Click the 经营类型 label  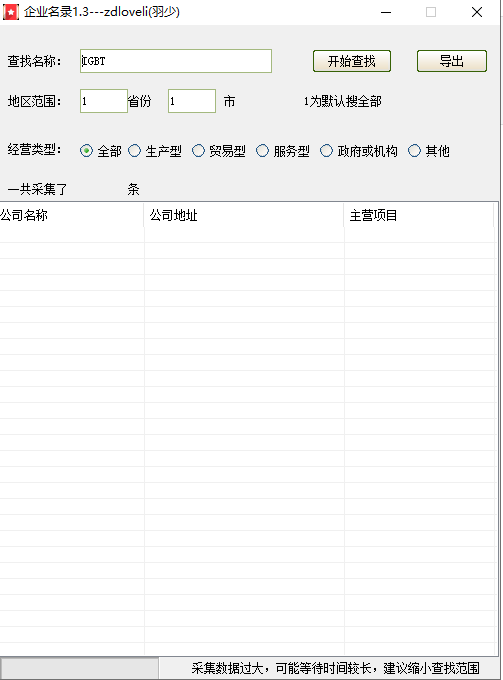(34, 150)
